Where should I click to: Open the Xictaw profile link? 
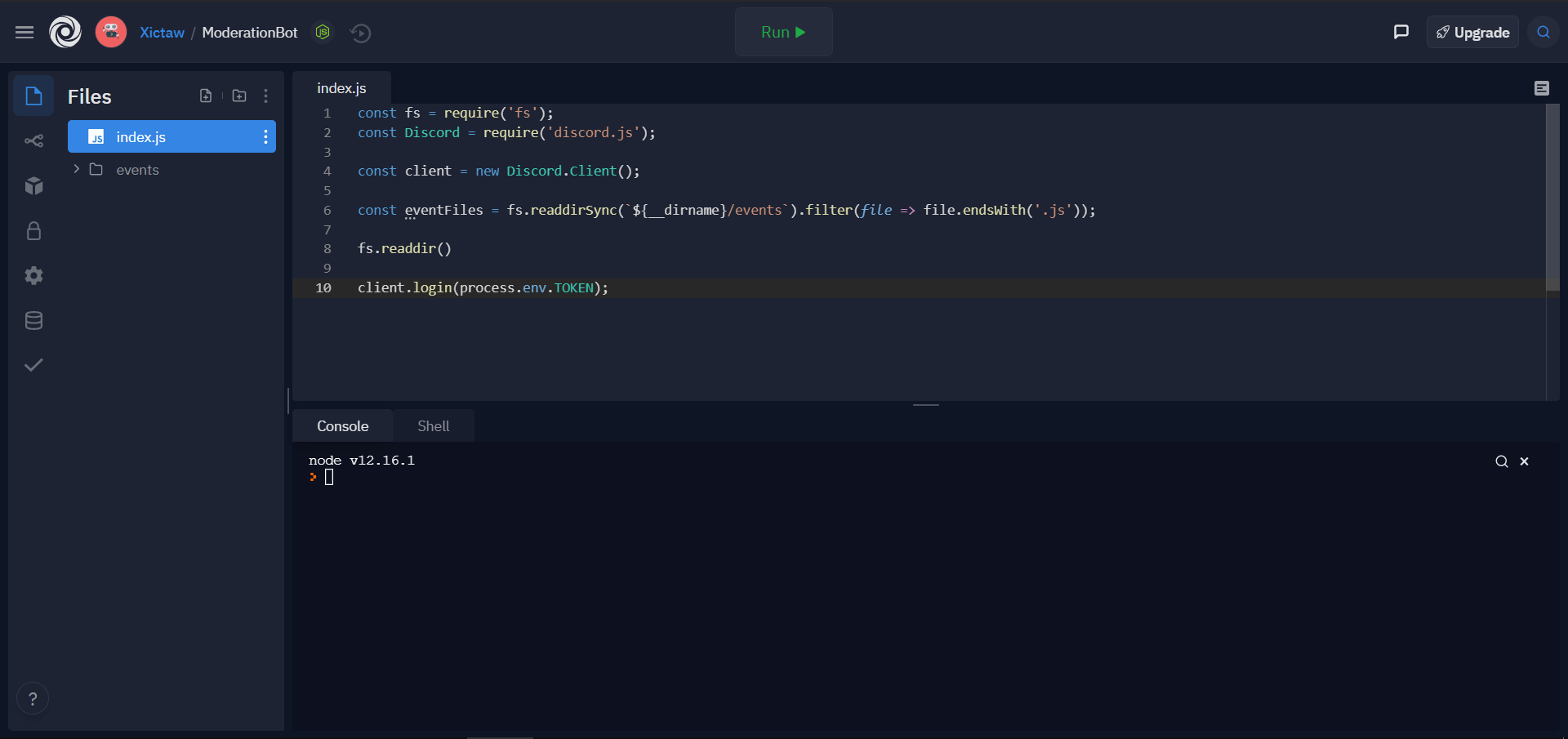(x=162, y=33)
